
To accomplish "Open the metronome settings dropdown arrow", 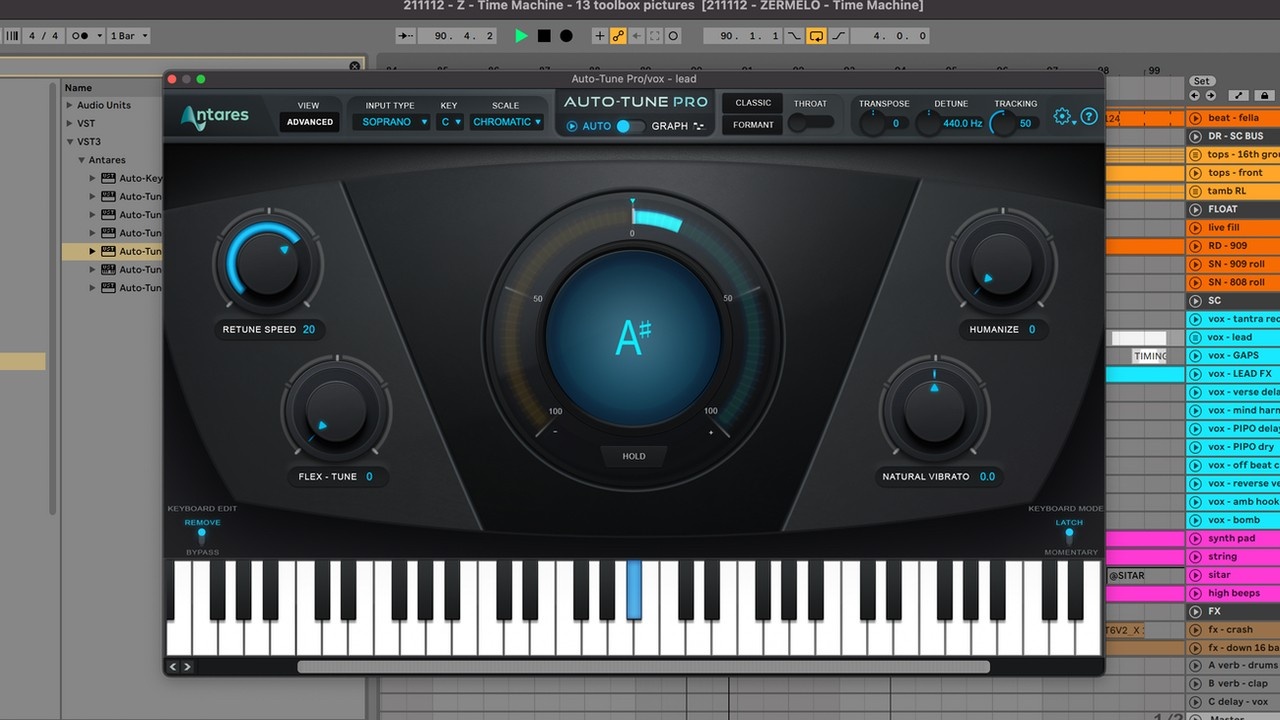I will point(97,36).
